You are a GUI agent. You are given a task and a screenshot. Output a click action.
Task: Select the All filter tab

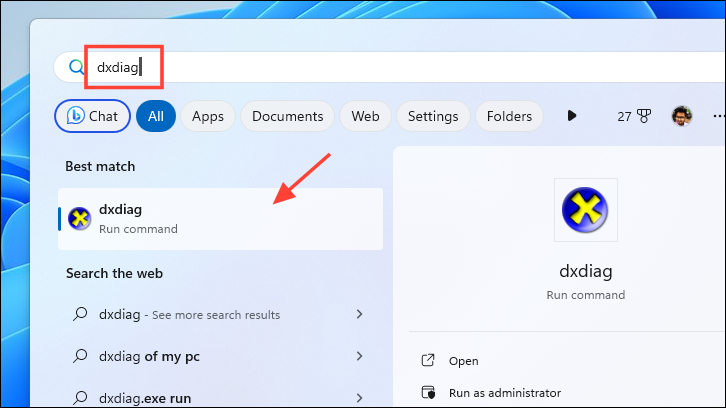pyautogui.click(x=156, y=116)
